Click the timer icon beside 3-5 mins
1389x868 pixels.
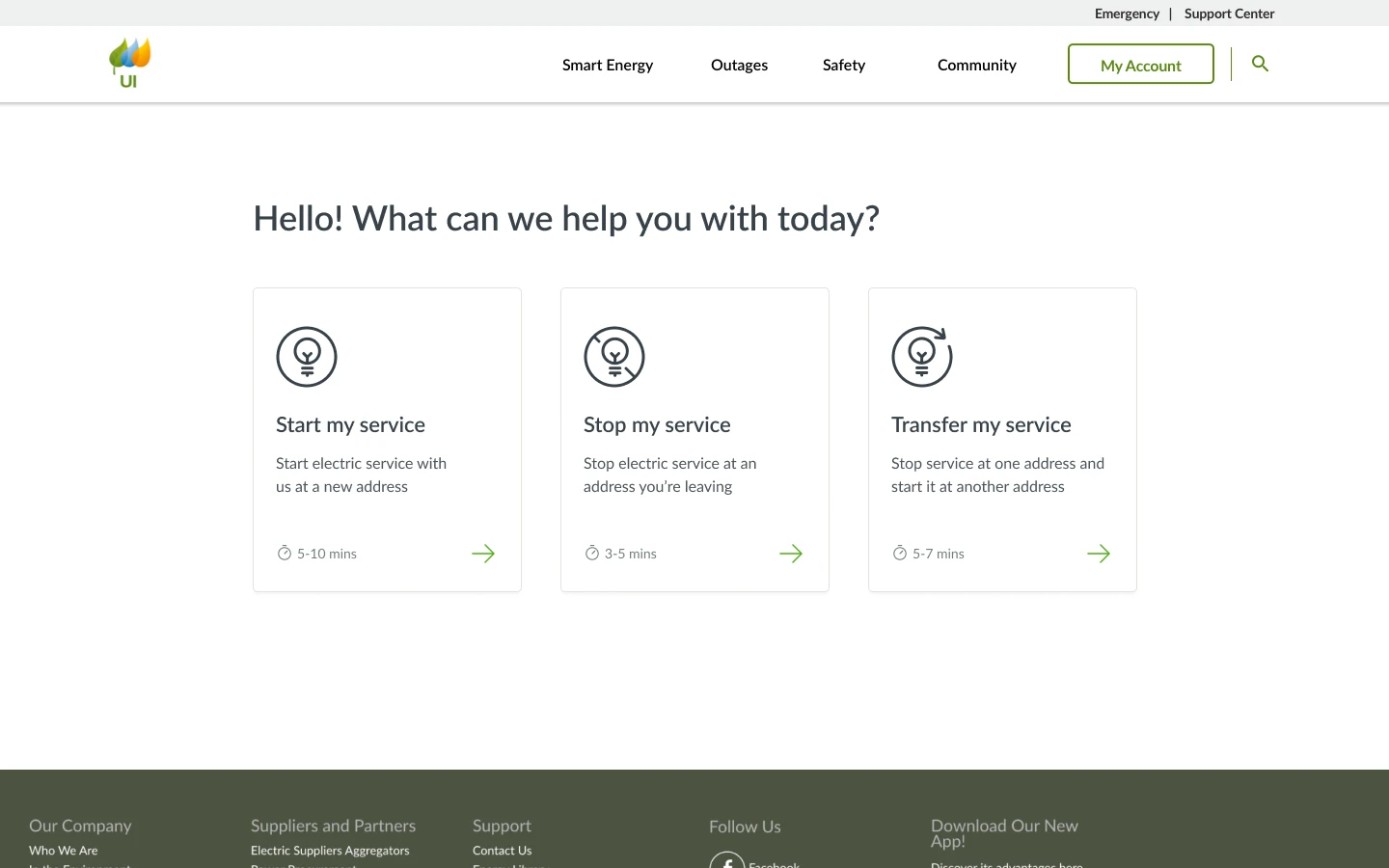pos(592,553)
